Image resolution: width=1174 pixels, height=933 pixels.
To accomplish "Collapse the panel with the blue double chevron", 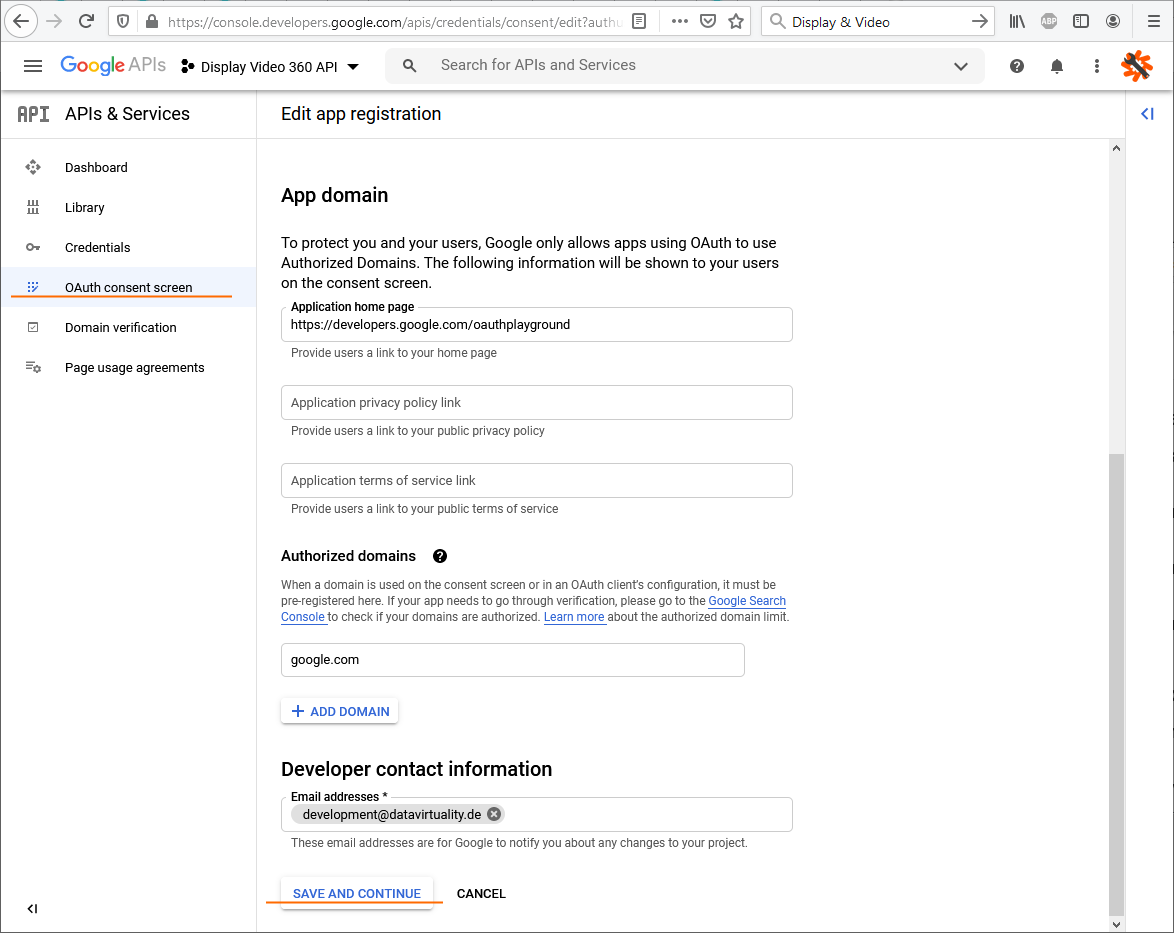I will [1147, 113].
